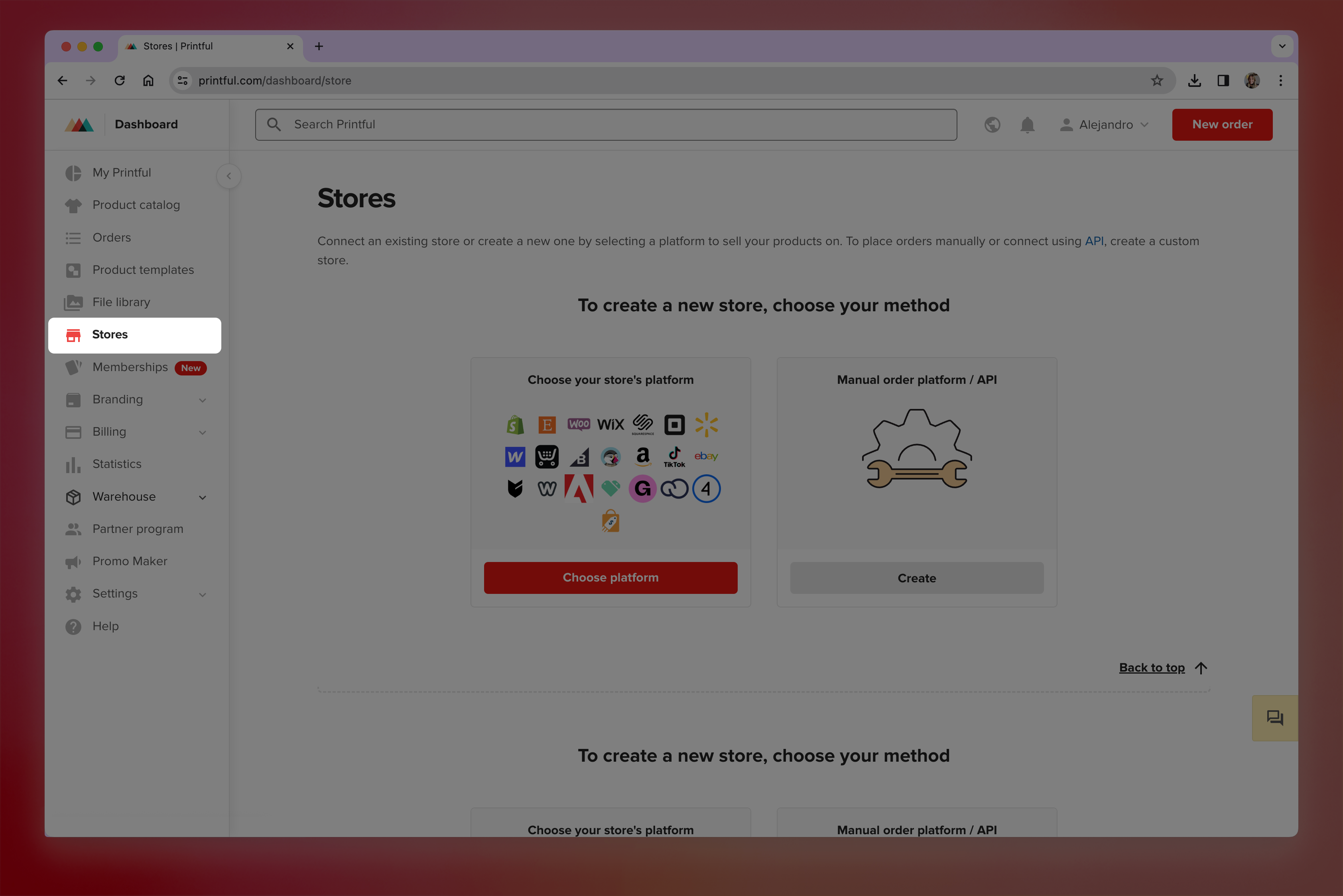This screenshot has height=896, width=1343.
Task: Select the Squarespace platform icon
Action: coord(643,424)
